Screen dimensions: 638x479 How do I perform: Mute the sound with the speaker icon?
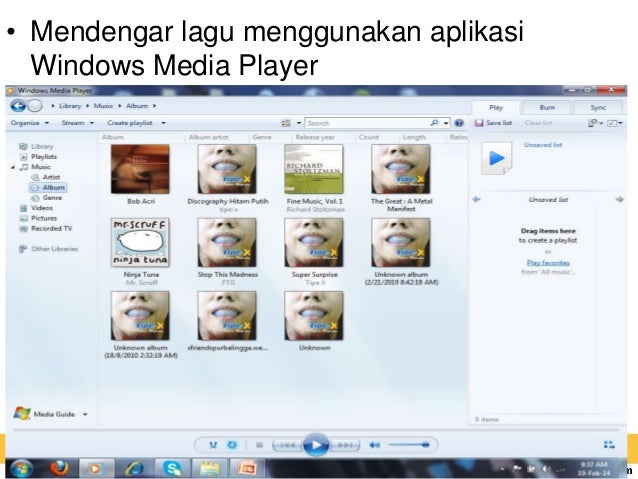(375, 445)
